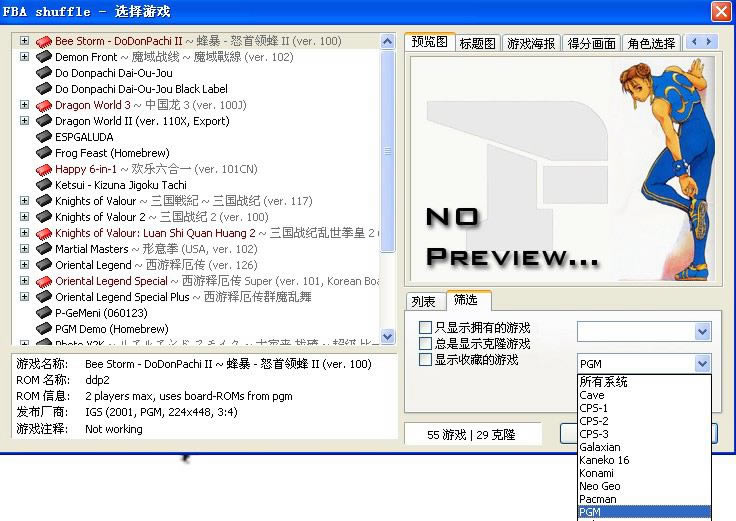Click the Frog Feast (Homebrew) cartridge icon
The height and width of the screenshot is (521, 736).
(44, 153)
